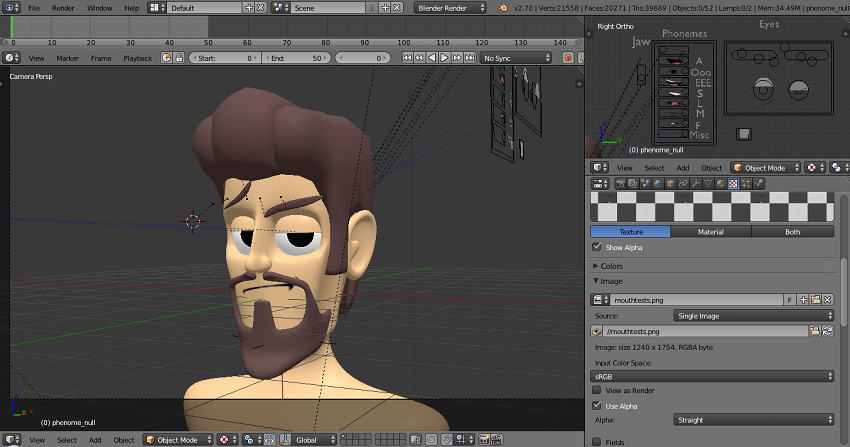Delete the Default screen layout
Screen dimensions: 850x447
click(x=261, y=8)
